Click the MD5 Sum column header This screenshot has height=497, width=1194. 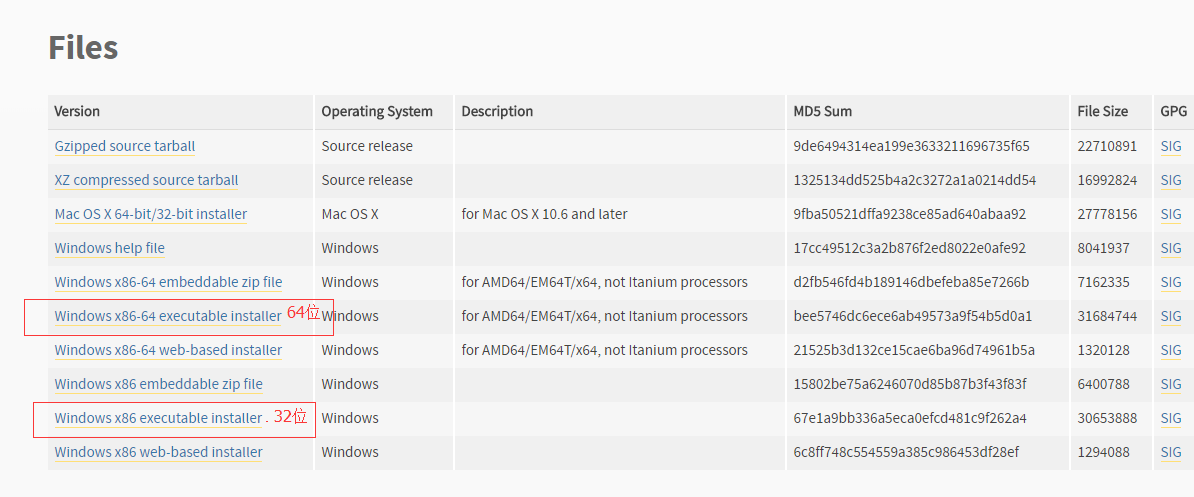822,111
